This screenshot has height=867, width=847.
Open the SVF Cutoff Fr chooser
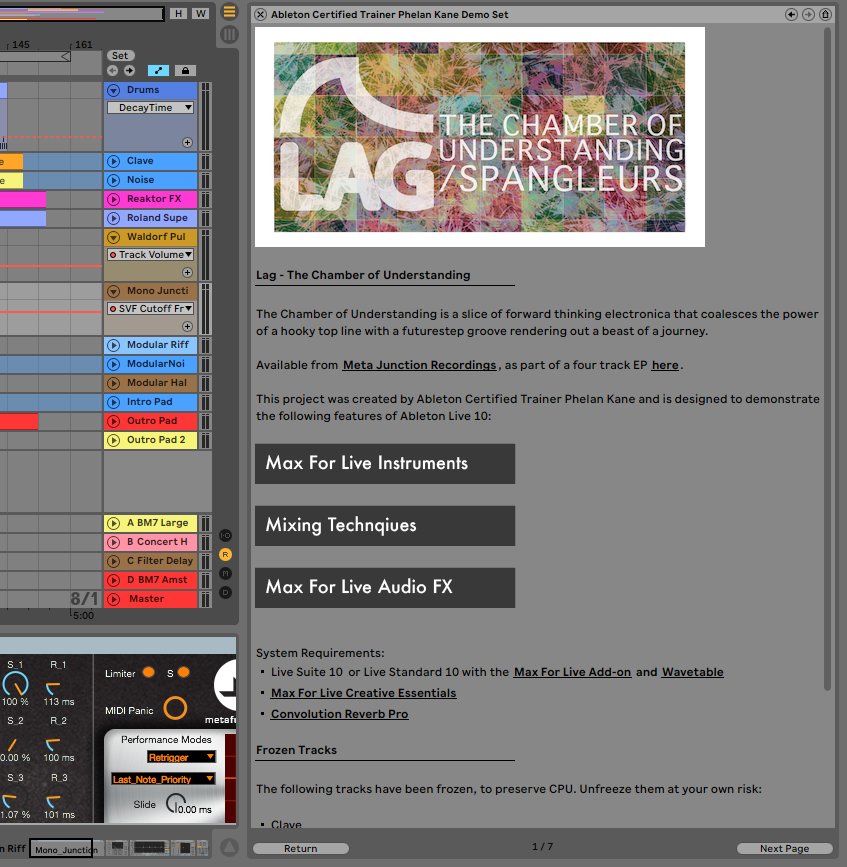tap(150, 309)
